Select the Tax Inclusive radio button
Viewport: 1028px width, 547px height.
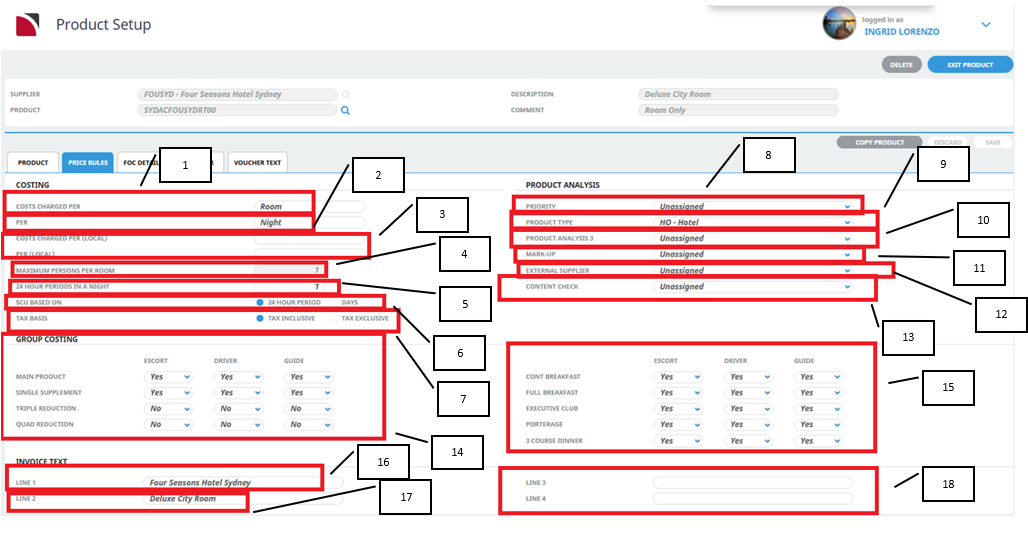coord(260,318)
